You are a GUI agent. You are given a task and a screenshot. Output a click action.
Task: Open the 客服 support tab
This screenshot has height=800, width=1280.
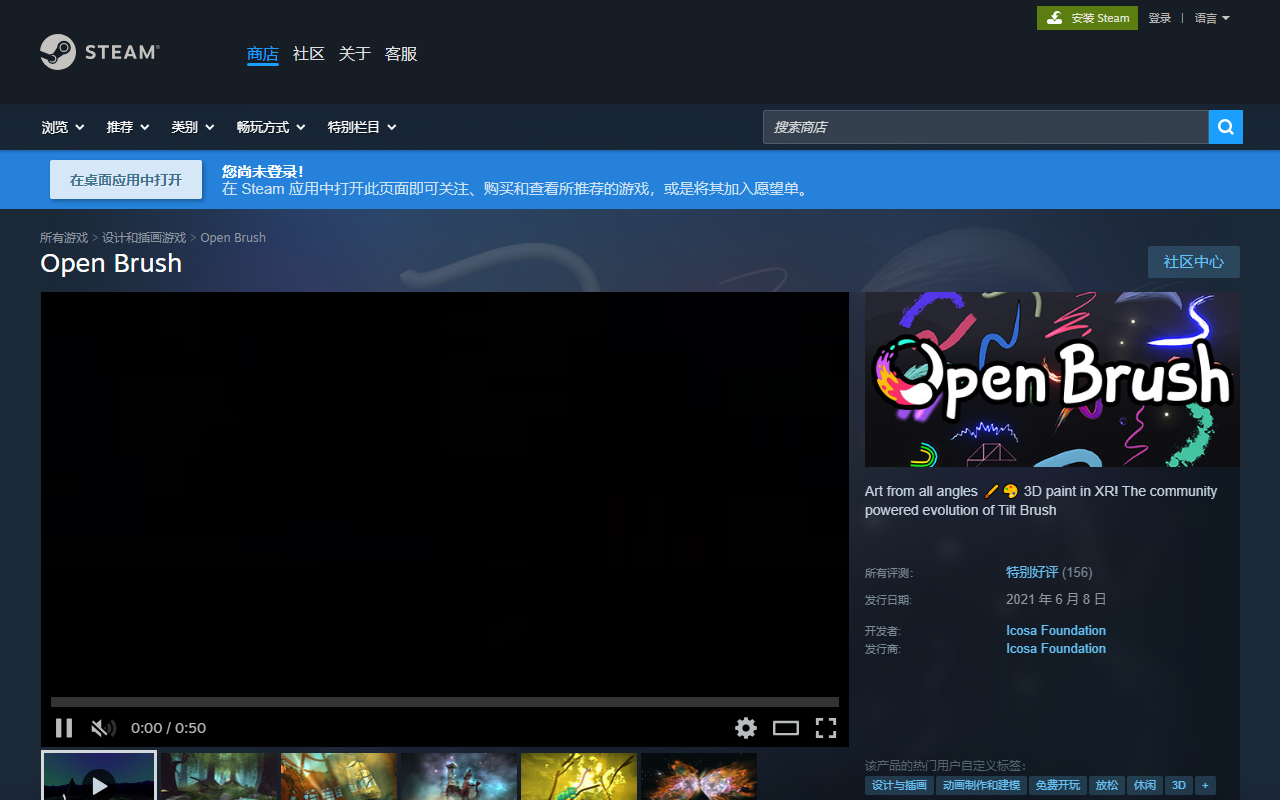pos(401,54)
